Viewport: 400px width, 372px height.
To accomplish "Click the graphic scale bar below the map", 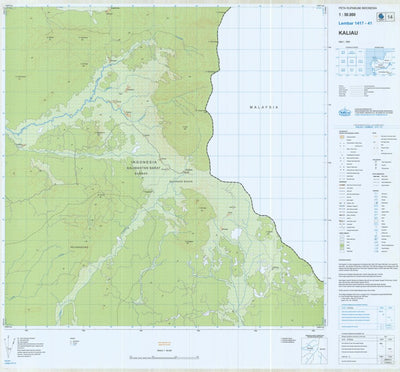I will (x=164, y=357).
